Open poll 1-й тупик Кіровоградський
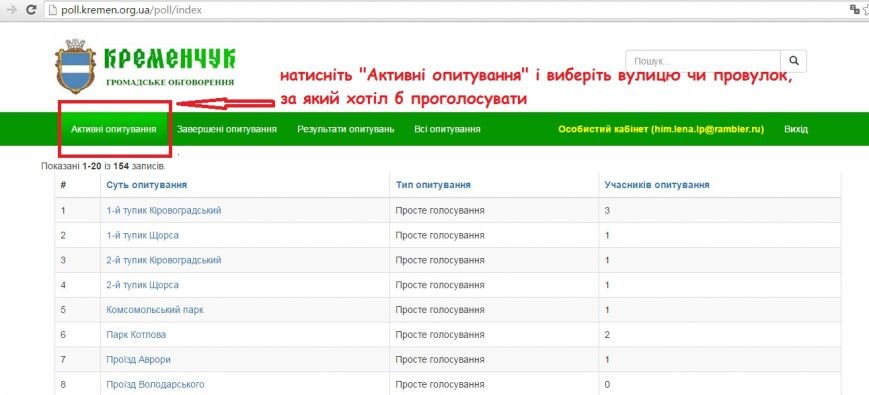This screenshot has height=395, width=869. point(163,211)
